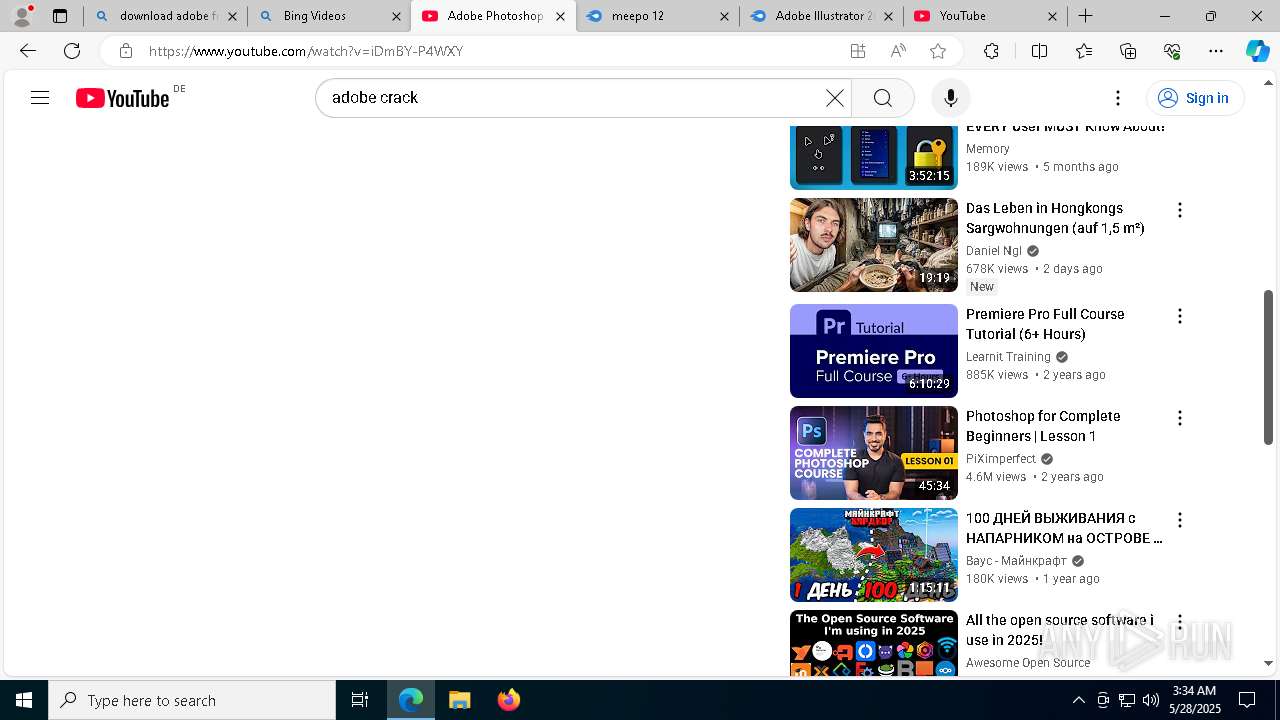This screenshot has height=720, width=1280.
Task: Open options for 100 ДНЕЙ video
Action: [1180, 520]
